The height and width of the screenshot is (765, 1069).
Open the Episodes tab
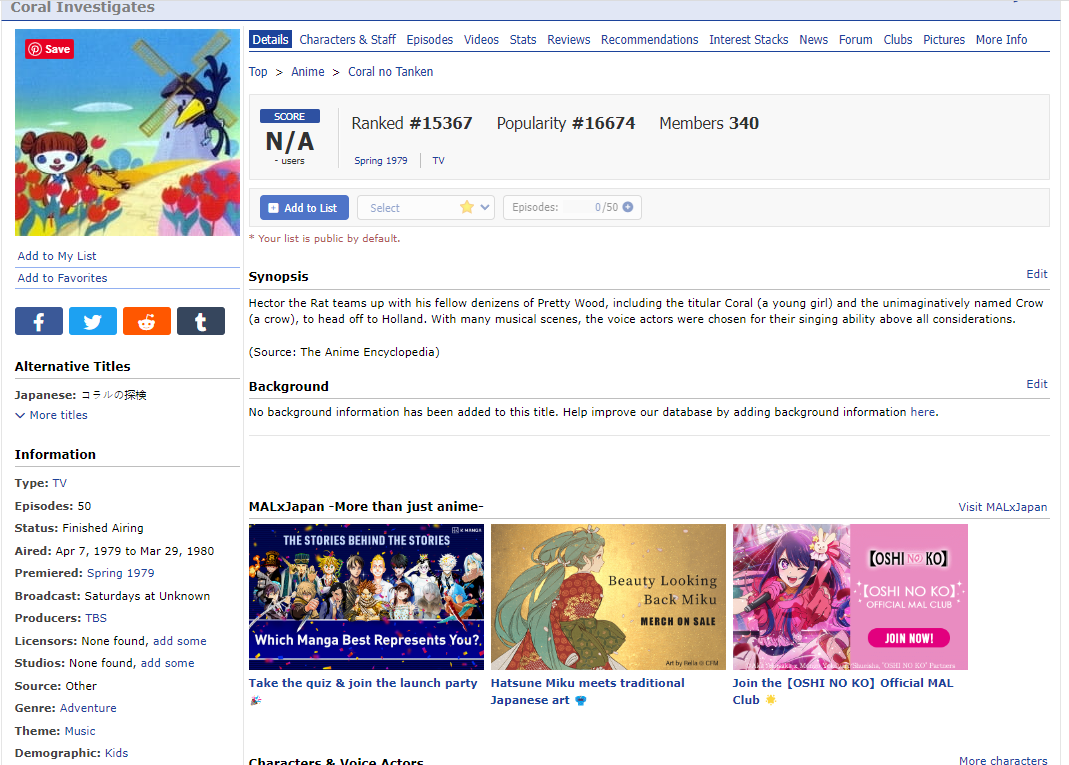(x=430, y=40)
